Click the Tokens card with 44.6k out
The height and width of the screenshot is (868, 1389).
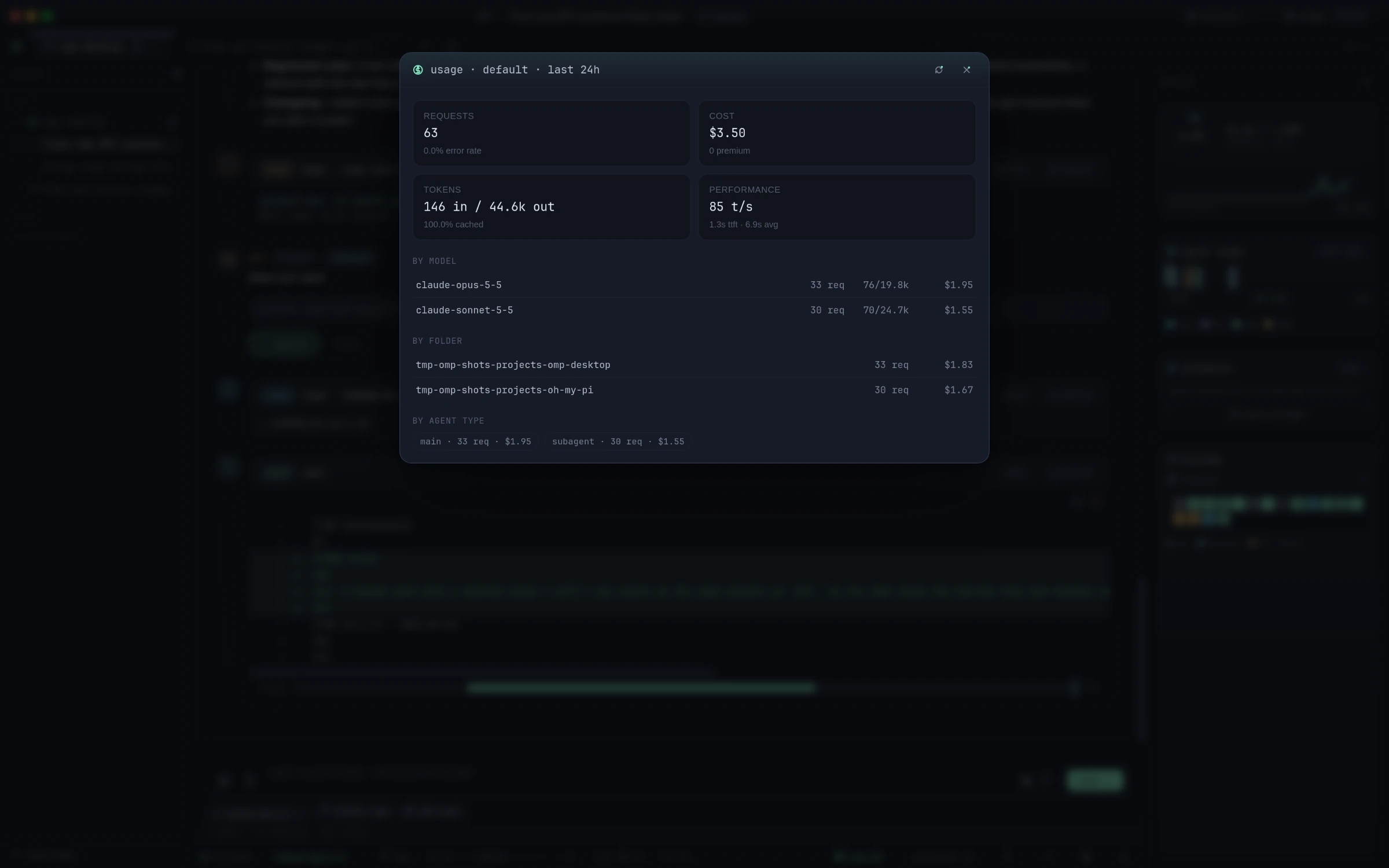551,207
